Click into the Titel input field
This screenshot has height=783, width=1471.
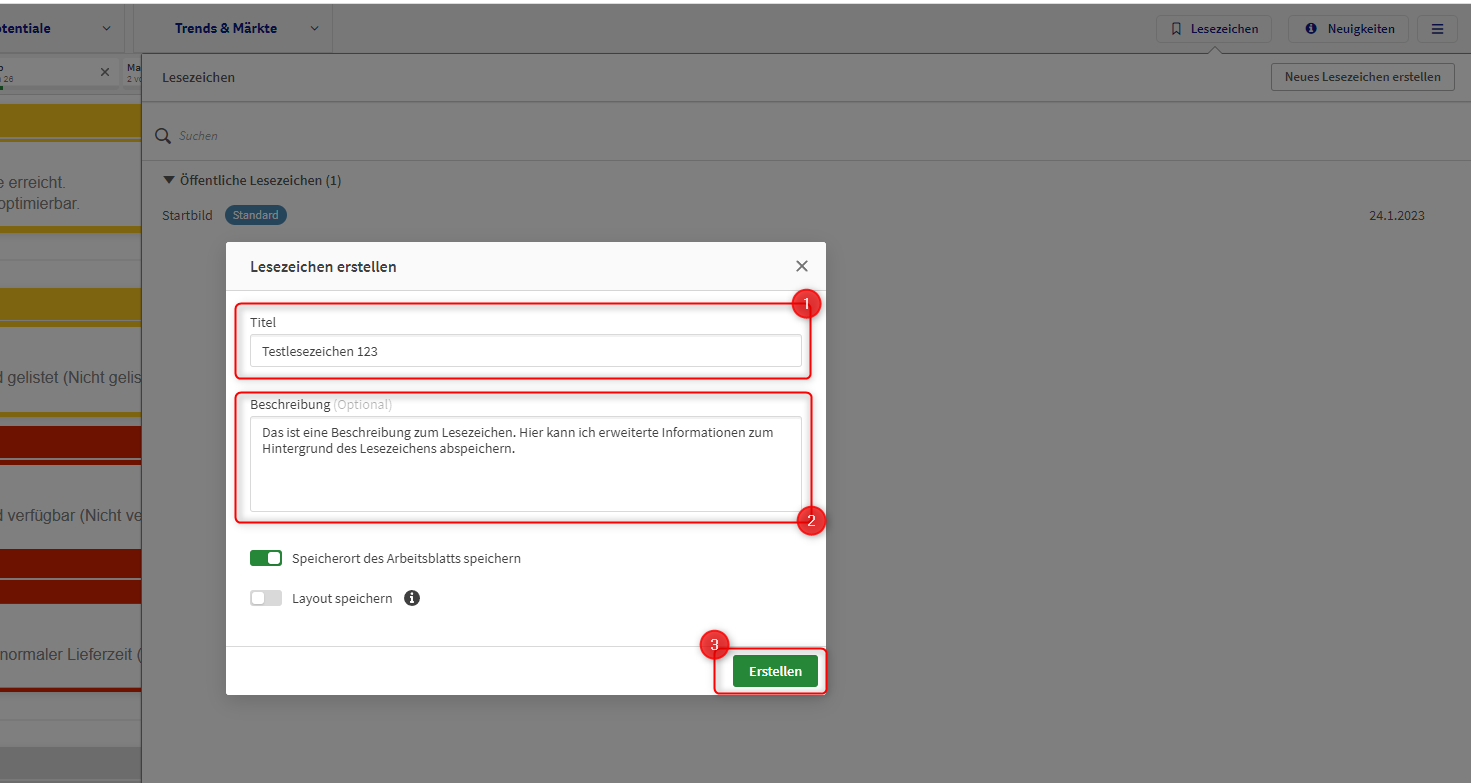(x=525, y=351)
